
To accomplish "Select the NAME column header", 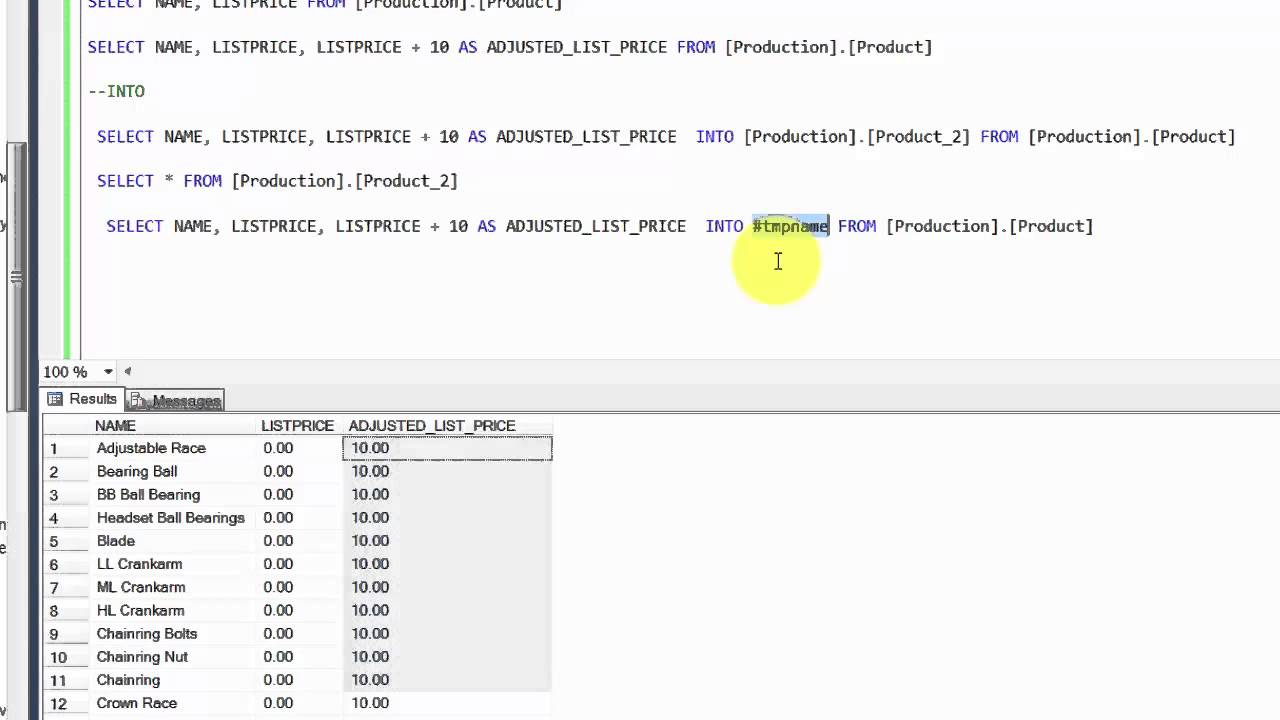I will pyautogui.click(x=175, y=426).
